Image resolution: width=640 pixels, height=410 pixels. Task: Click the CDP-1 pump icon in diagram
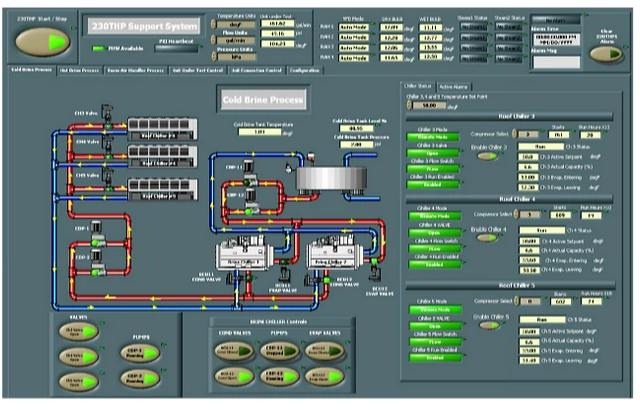coord(97,233)
